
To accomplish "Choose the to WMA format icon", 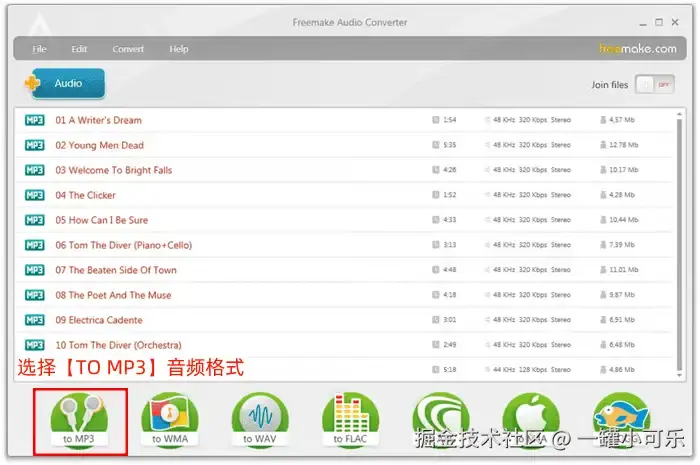I will pyautogui.click(x=170, y=420).
